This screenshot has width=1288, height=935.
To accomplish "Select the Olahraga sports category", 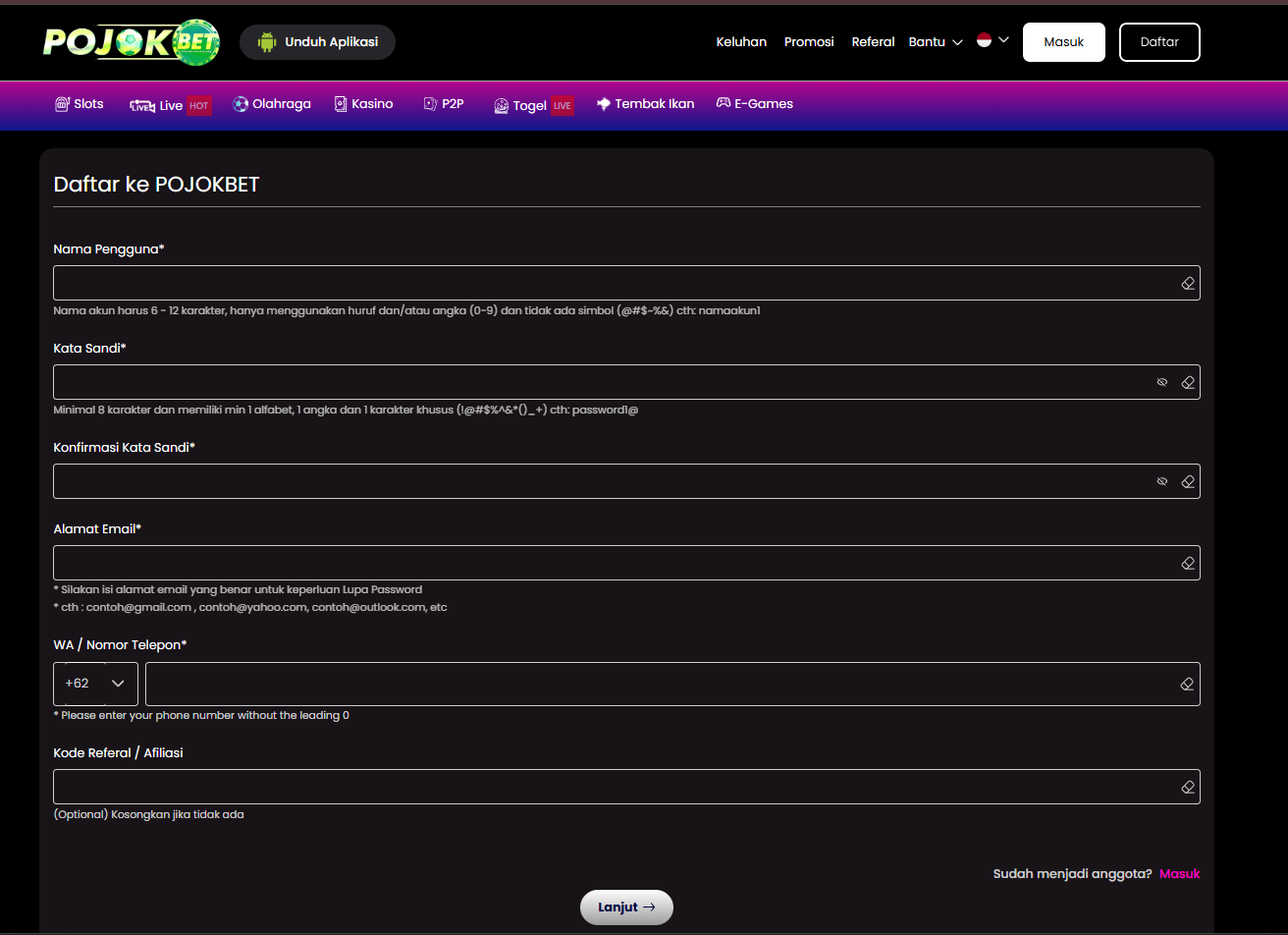I will pos(272,104).
